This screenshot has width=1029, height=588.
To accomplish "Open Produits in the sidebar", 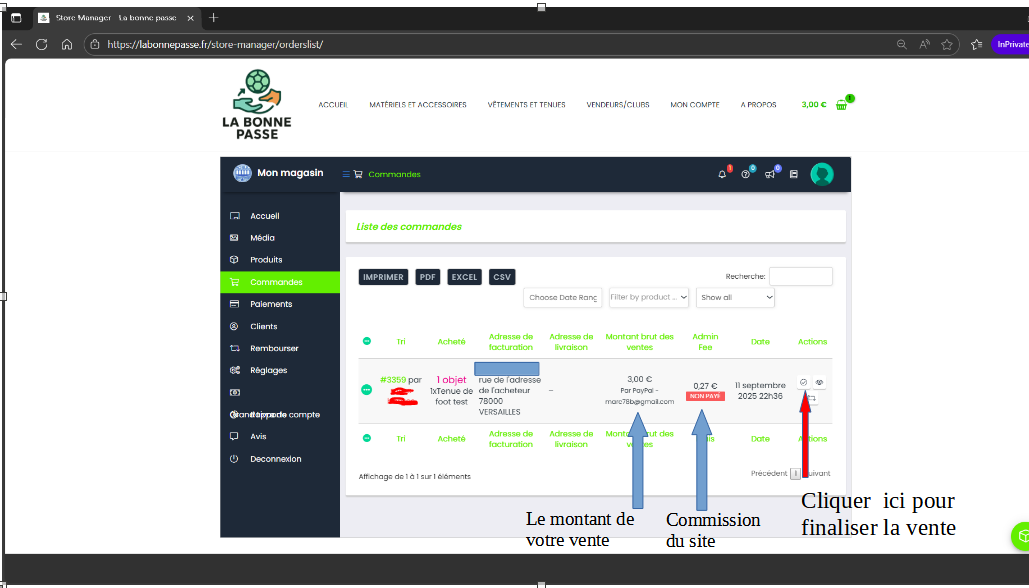I will [x=266, y=260].
